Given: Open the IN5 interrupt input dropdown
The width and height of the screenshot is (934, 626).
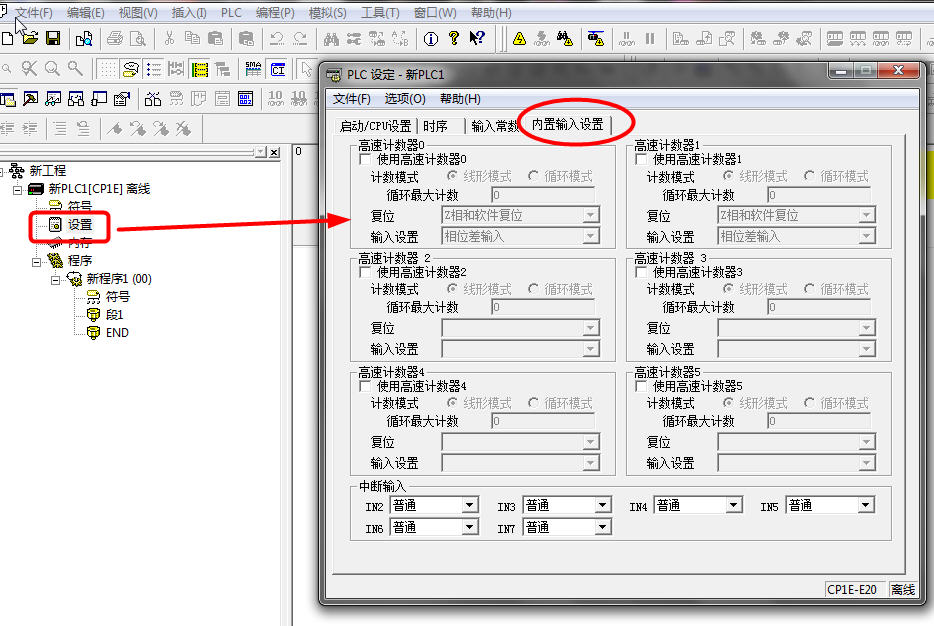Looking at the screenshot, I should coord(865,506).
